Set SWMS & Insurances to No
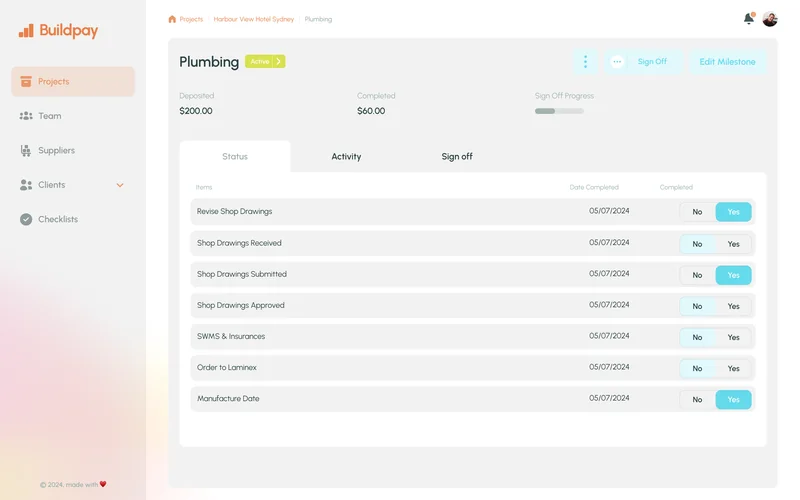This screenshot has height=500, width=800. [x=697, y=337]
